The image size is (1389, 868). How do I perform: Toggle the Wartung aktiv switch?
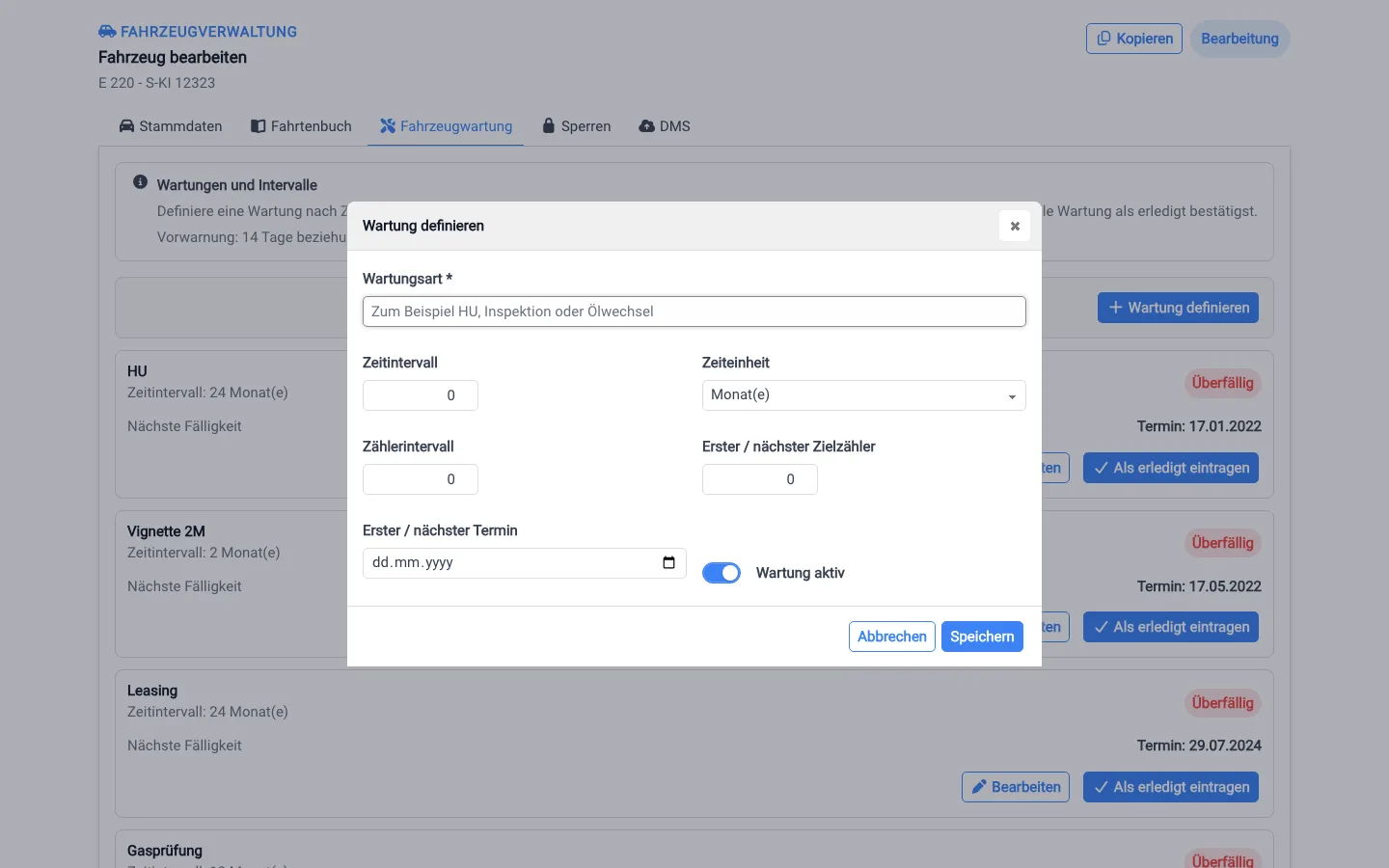722,573
